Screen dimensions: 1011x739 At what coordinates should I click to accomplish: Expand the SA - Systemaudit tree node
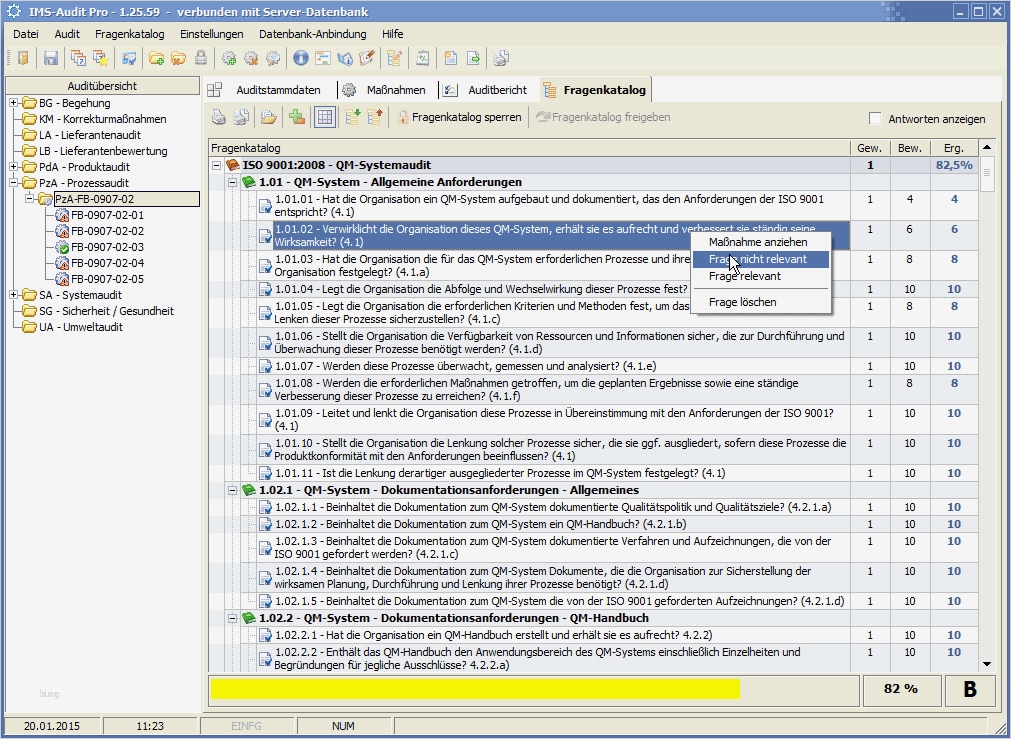[14, 295]
